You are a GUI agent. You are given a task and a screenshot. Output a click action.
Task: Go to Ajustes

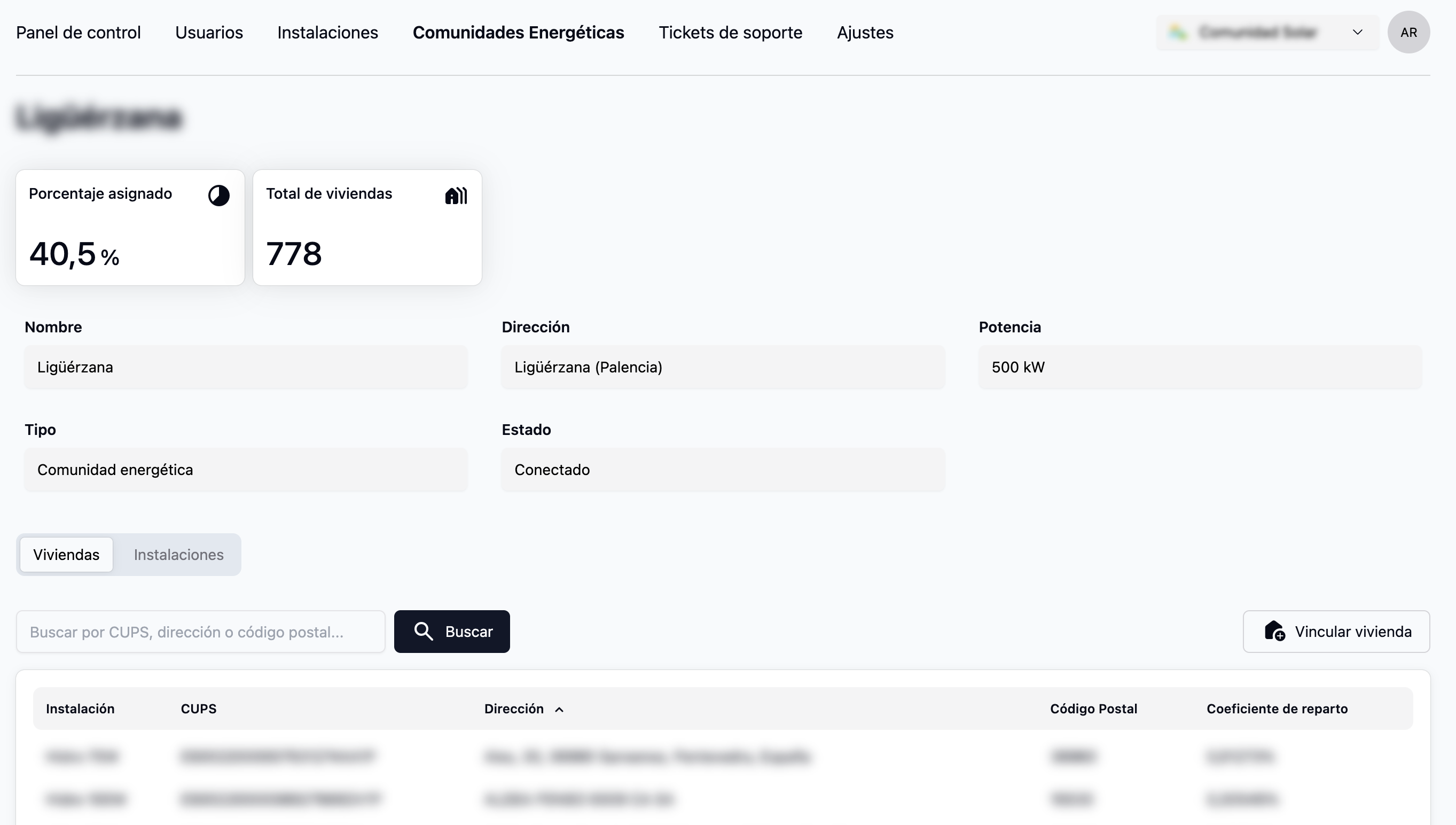coord(865,32)
